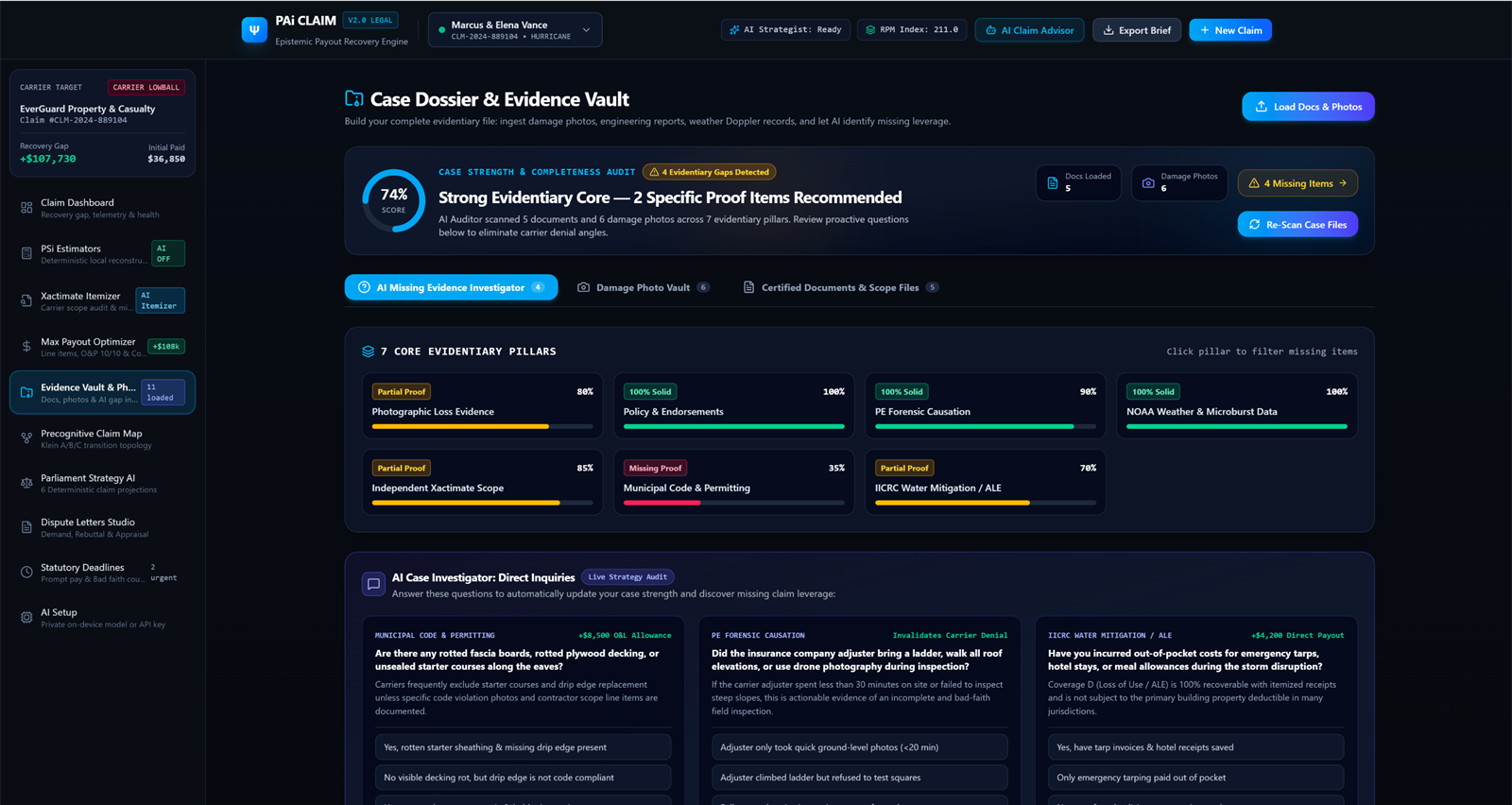Filter by Photographic Loss Evidence pillar

click(x=482, y=405)
